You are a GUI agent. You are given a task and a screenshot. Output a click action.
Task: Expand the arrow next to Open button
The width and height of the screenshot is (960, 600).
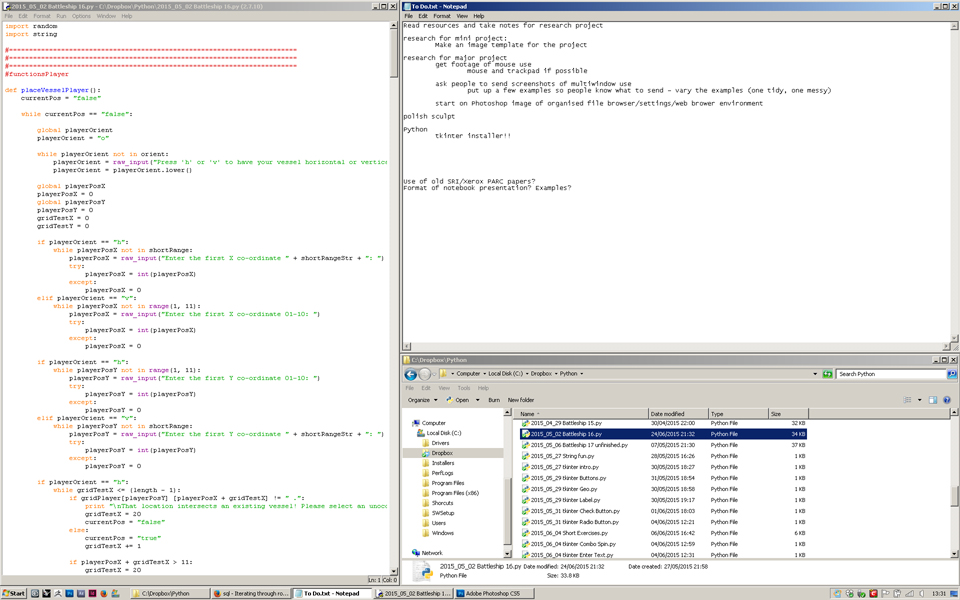coord(478,400)
